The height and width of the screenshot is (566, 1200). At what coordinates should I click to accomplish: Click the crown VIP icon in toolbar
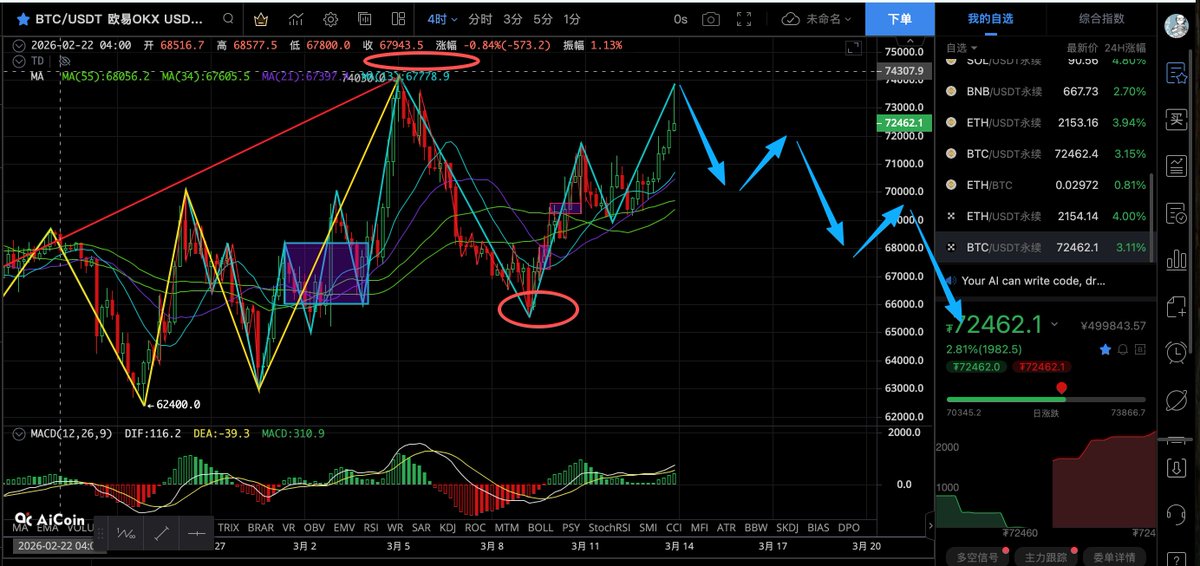coord(261,19)
